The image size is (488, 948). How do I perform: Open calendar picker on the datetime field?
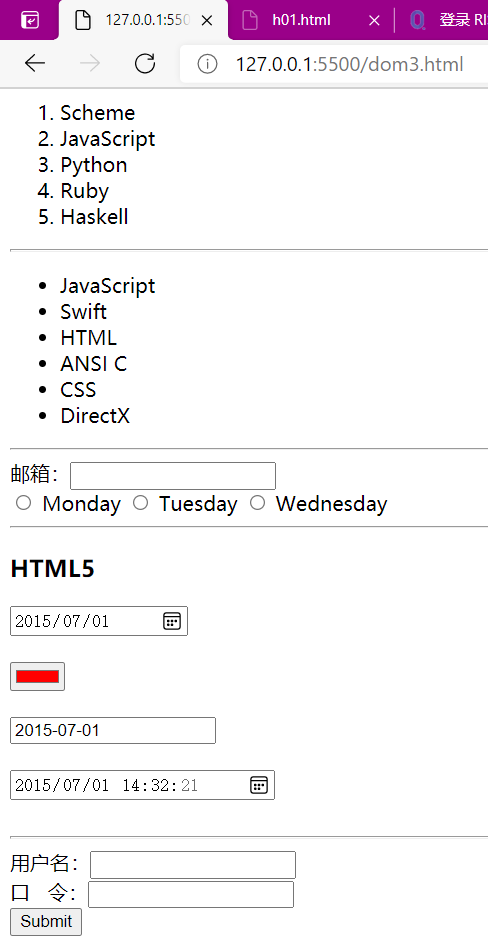(x=259, y=785)
